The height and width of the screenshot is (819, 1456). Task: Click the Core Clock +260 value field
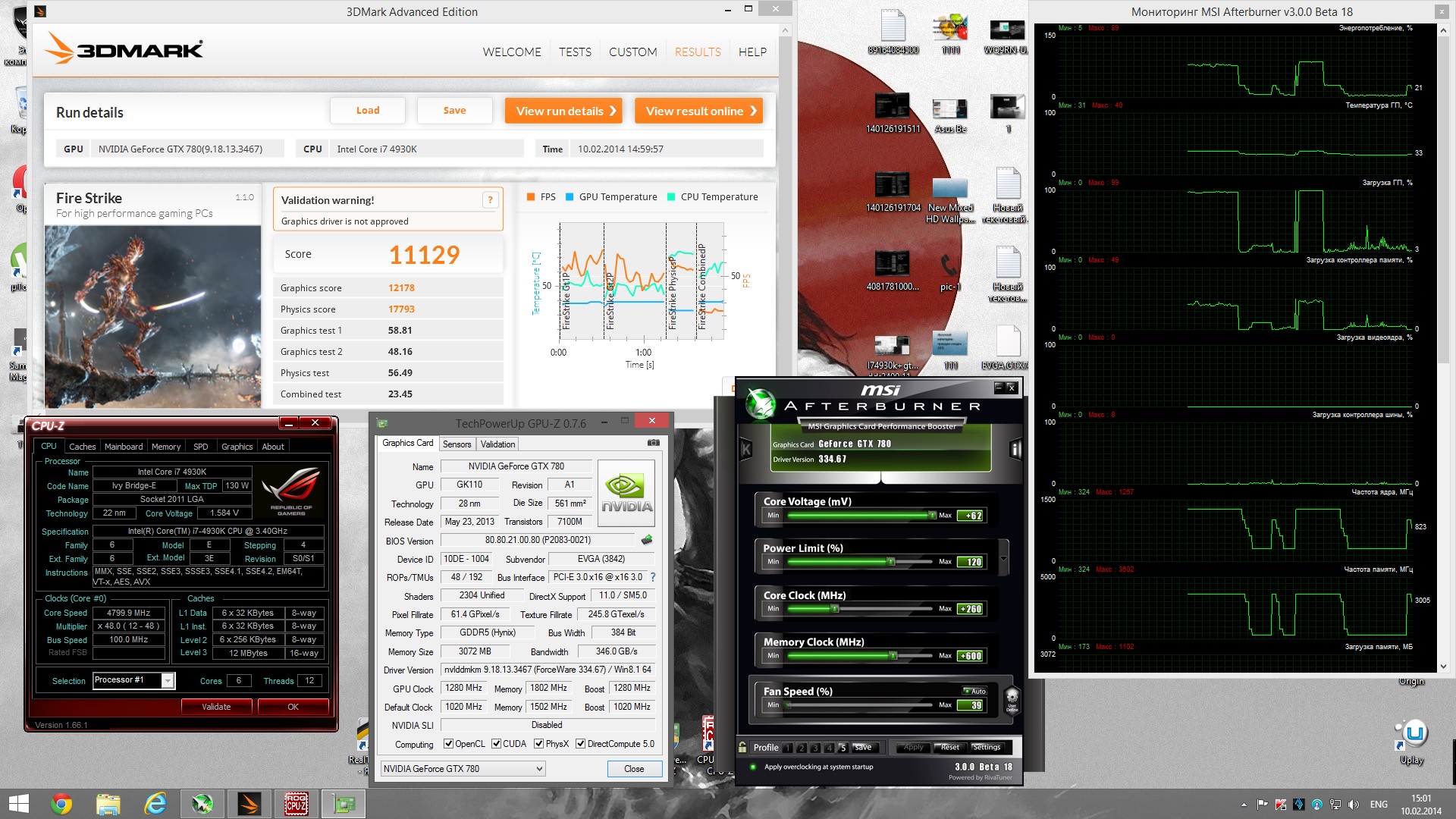[x=971, y=609]
